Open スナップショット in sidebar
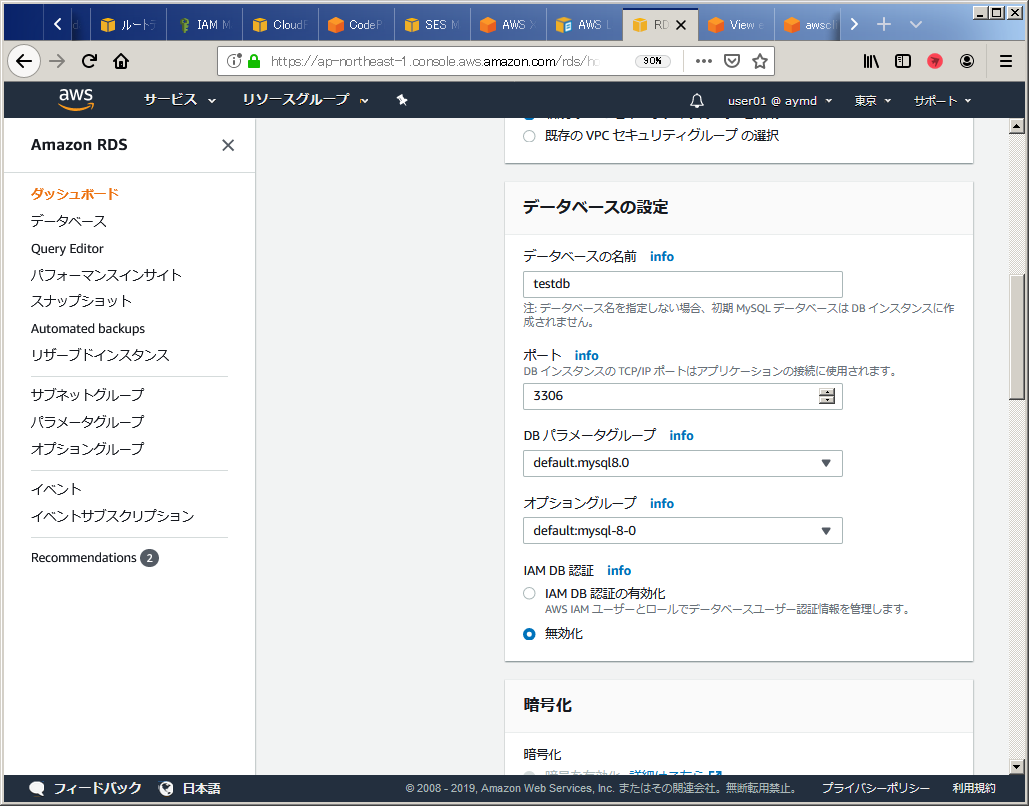Viewport: 1029px width, 806px height. click(81, 301)
